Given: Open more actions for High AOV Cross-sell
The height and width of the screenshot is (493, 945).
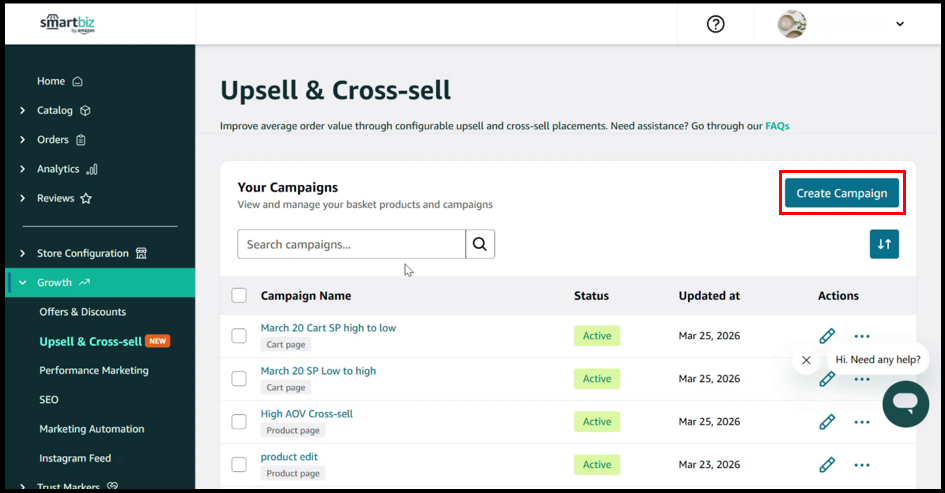Looking at the screenshot, I should click(x=862, y=422).
